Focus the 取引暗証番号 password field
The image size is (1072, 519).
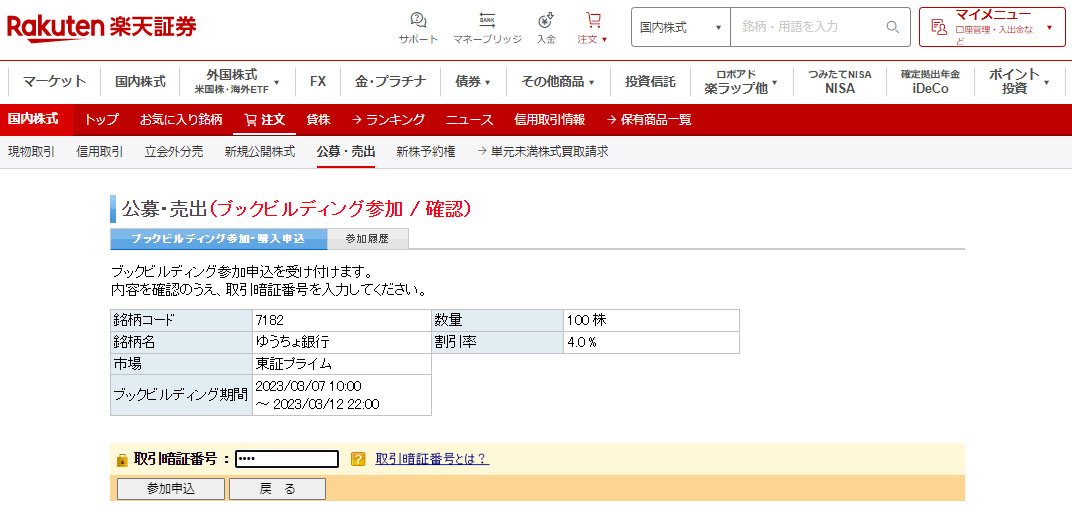[x=287, y=459]
